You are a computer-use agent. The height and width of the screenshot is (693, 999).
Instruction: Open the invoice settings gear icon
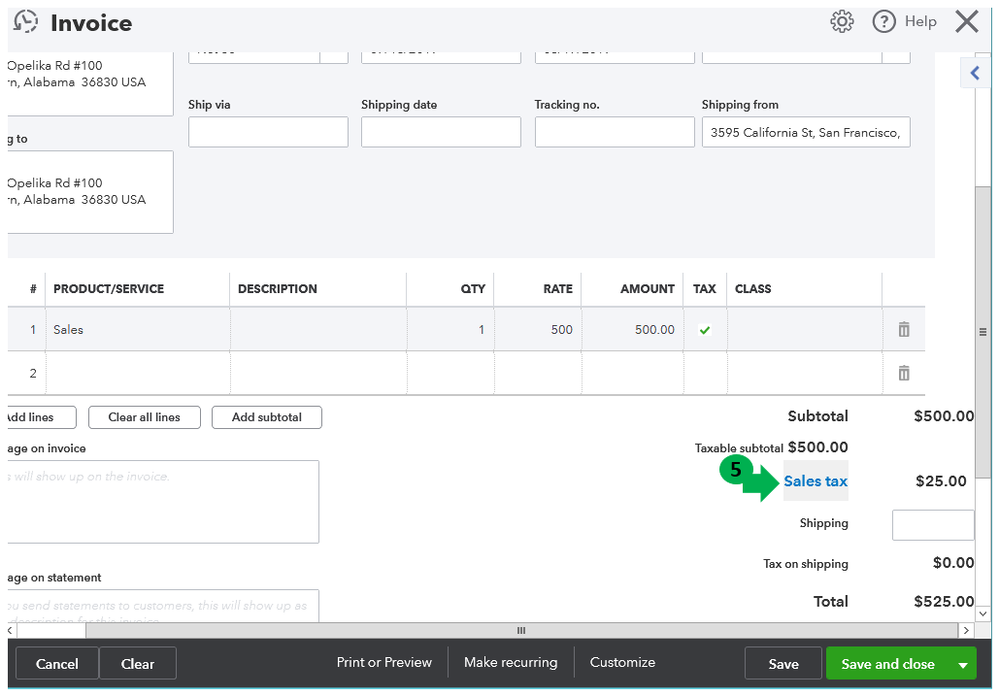point(842,22)
